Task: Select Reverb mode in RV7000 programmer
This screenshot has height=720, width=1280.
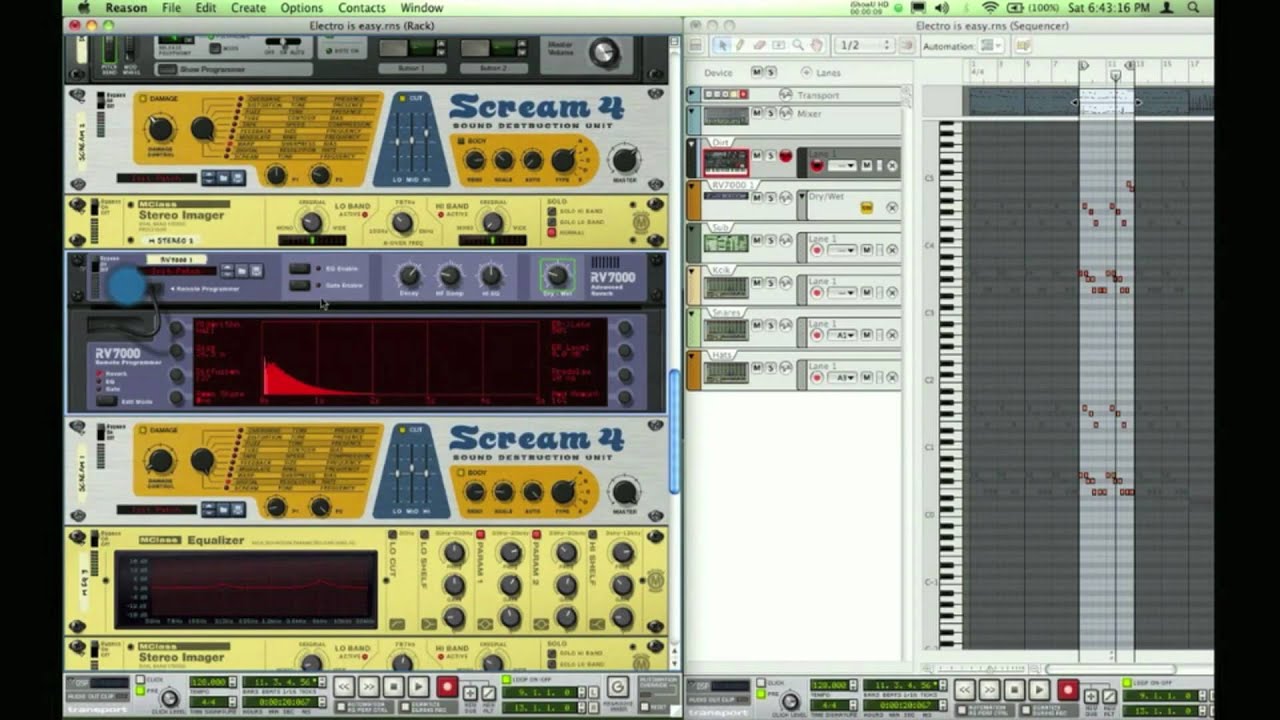Action: [x=99, y=373]
